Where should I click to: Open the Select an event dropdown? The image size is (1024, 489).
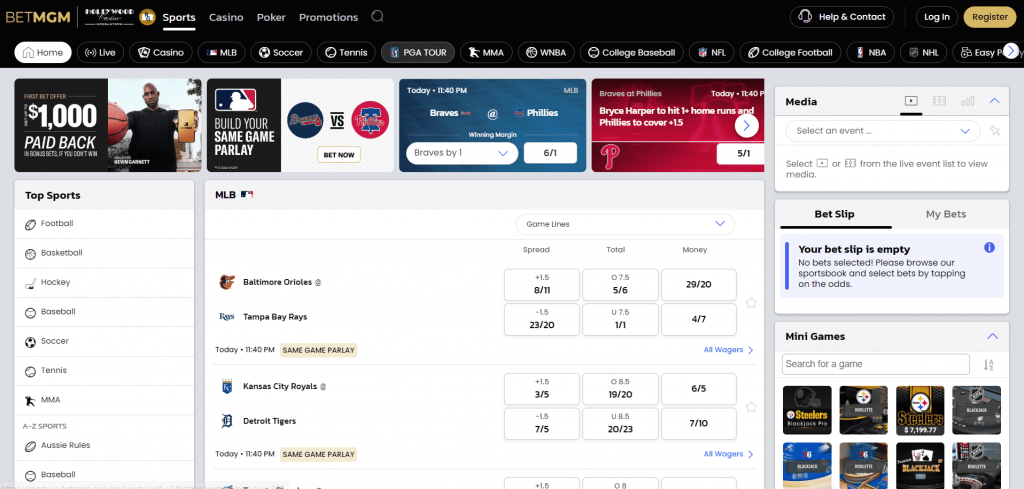point(883,131)
